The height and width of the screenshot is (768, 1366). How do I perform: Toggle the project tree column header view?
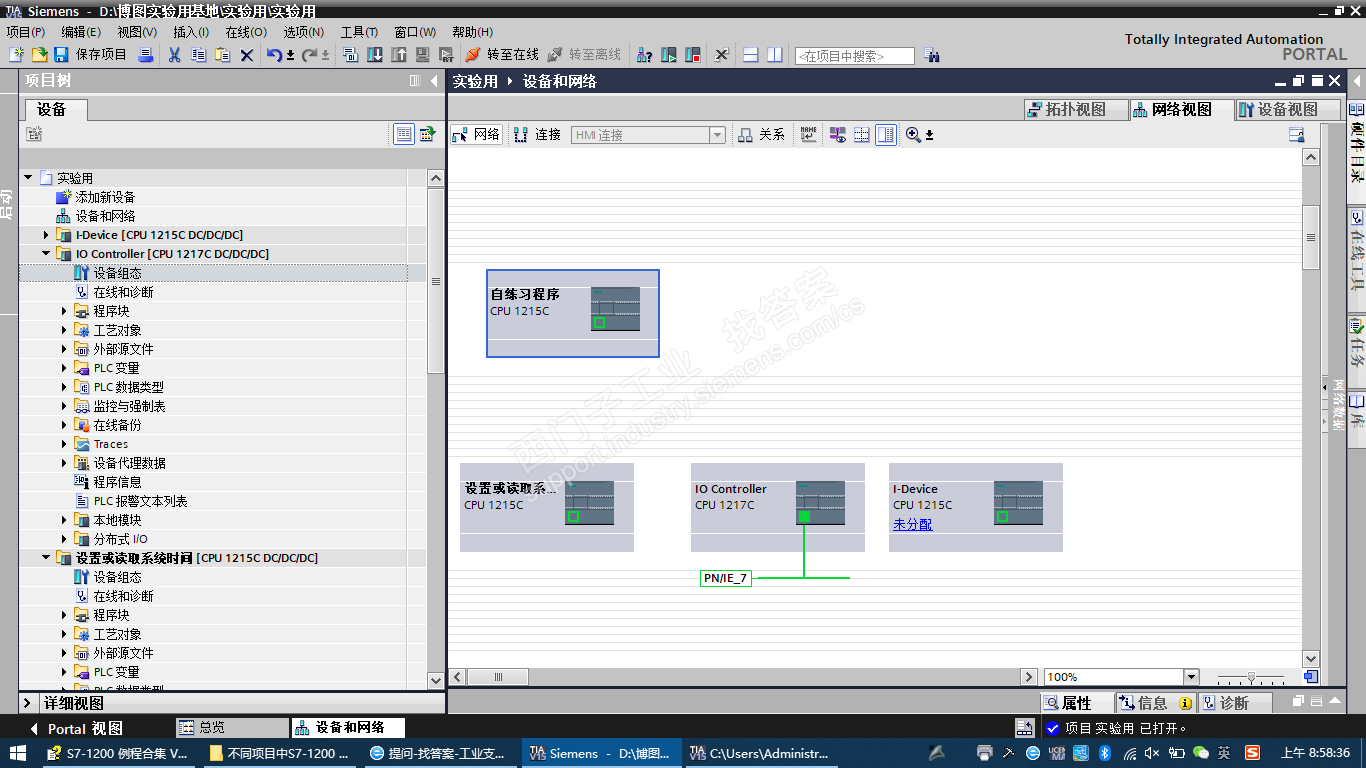point(404,134)
